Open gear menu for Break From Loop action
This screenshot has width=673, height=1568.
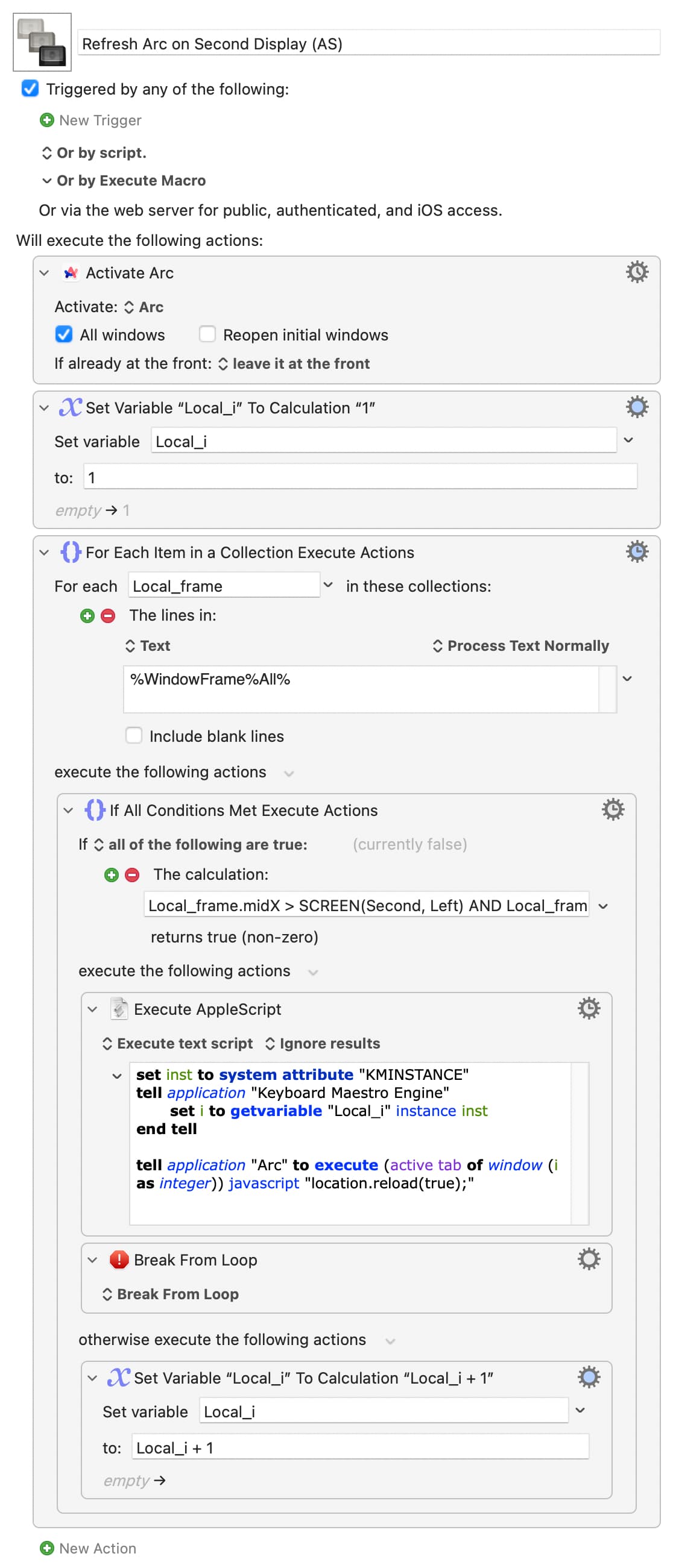coord(589,1259)
